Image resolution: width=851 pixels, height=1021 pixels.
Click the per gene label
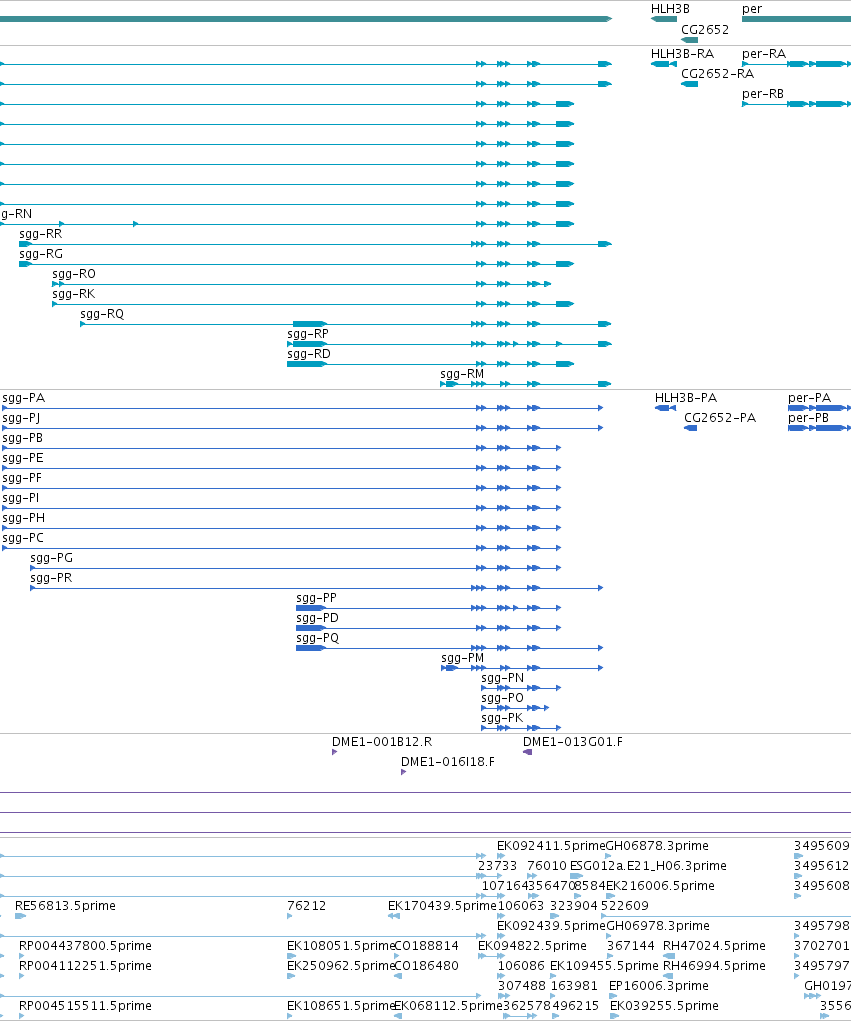[751, 9]
